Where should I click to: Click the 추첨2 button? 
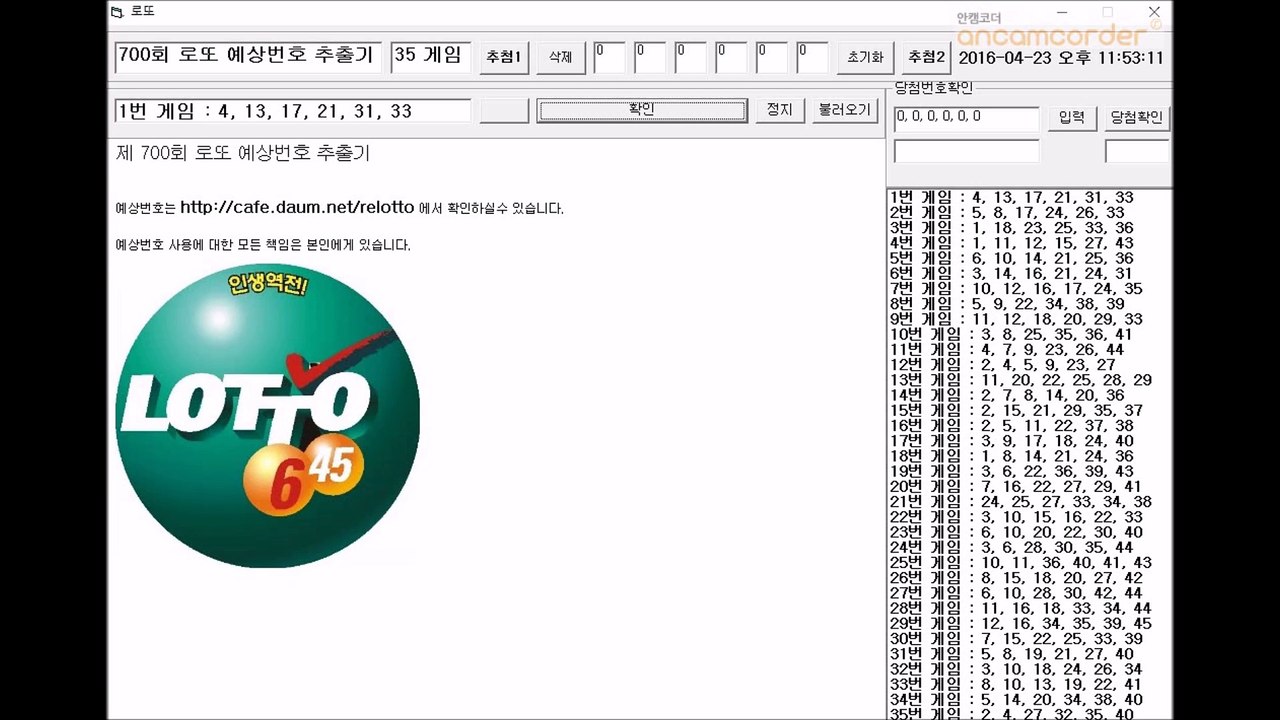926,58
